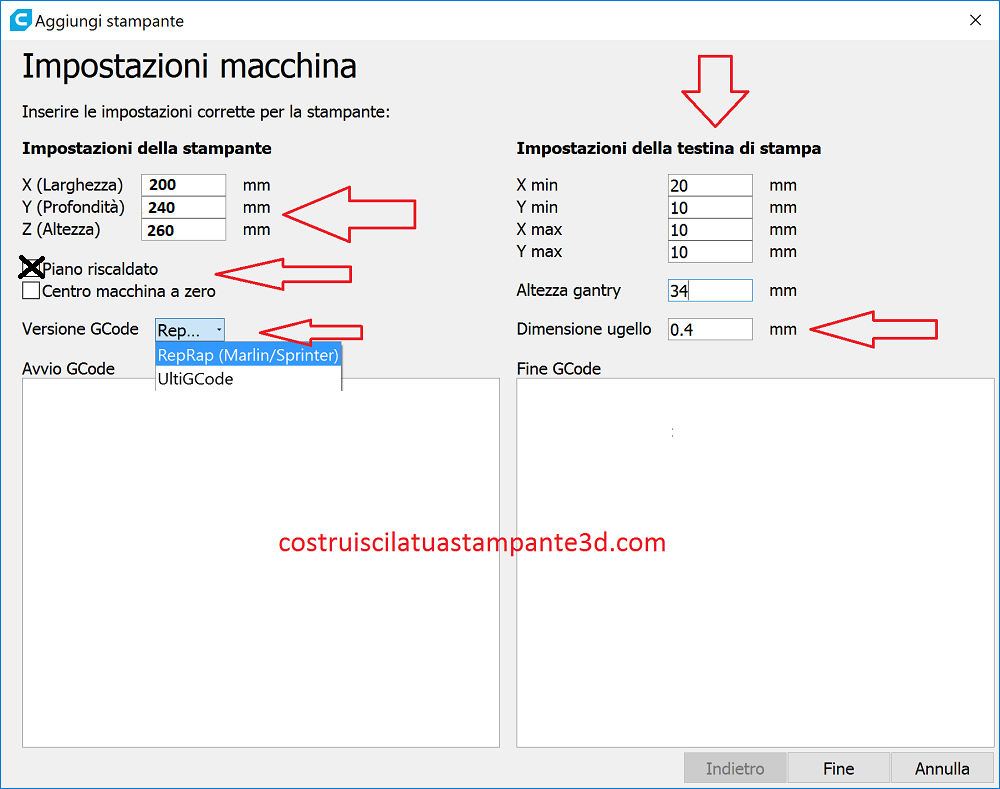The image size is (1000, 789).
Task: Click the X (Larghezza) input field
Action: coord(184,185)
